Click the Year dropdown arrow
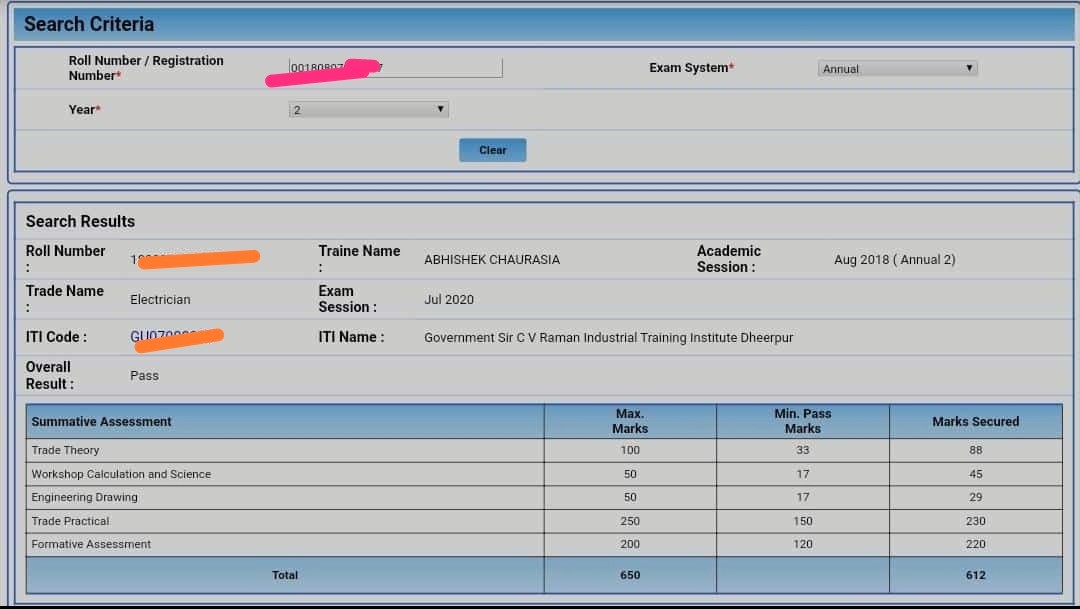Image resolution: width=1080 pixels, height=609 pixels. (x=441, y=109)
